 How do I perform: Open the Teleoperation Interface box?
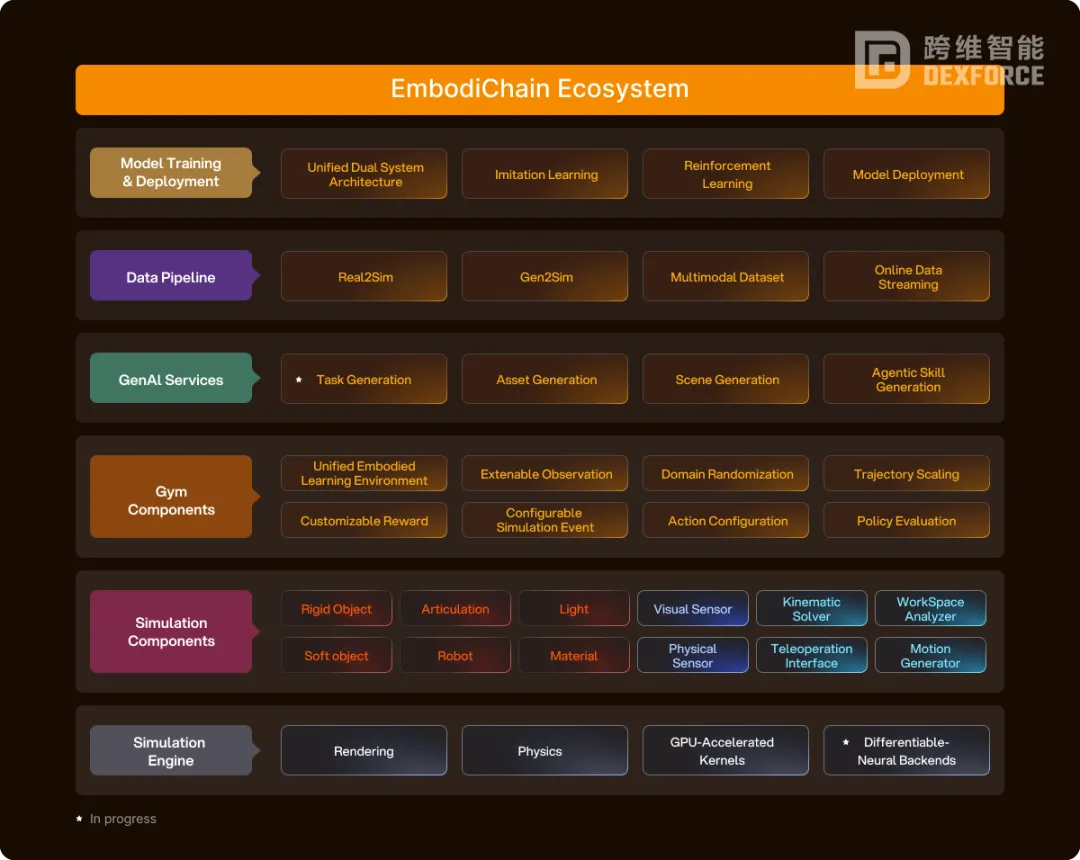click(x=811, y=655)
